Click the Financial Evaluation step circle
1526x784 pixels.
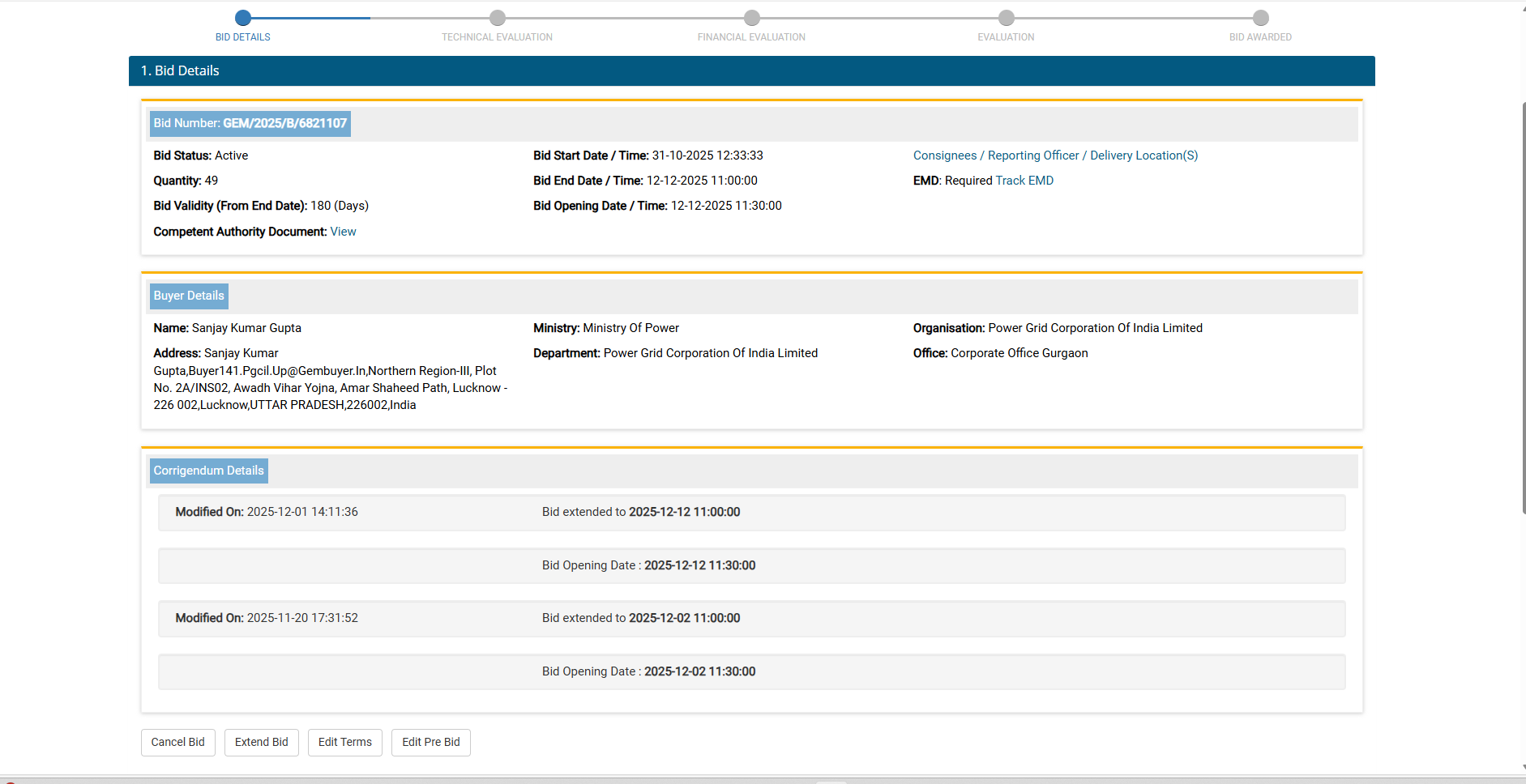point(752,18)
